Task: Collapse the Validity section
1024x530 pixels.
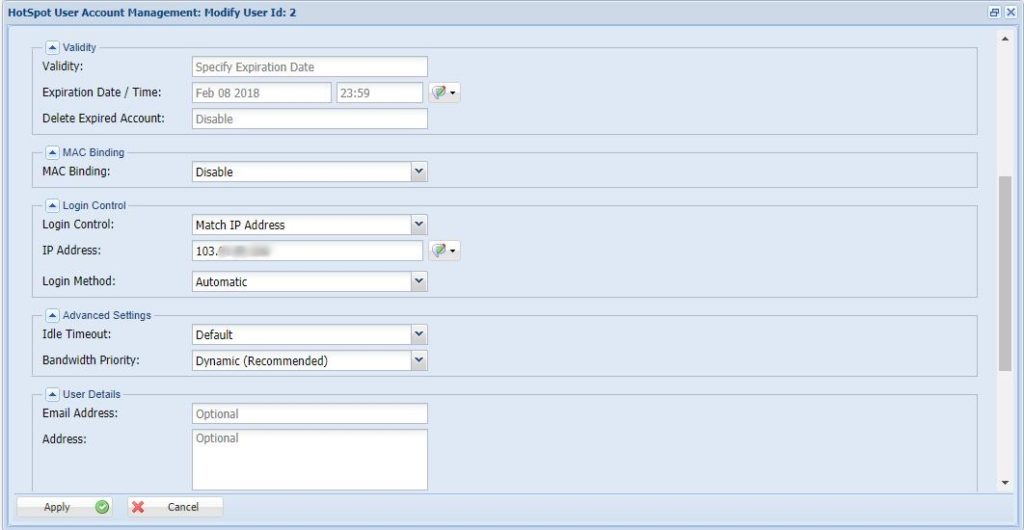Action: pyautogui.click(x=53, y=47)
